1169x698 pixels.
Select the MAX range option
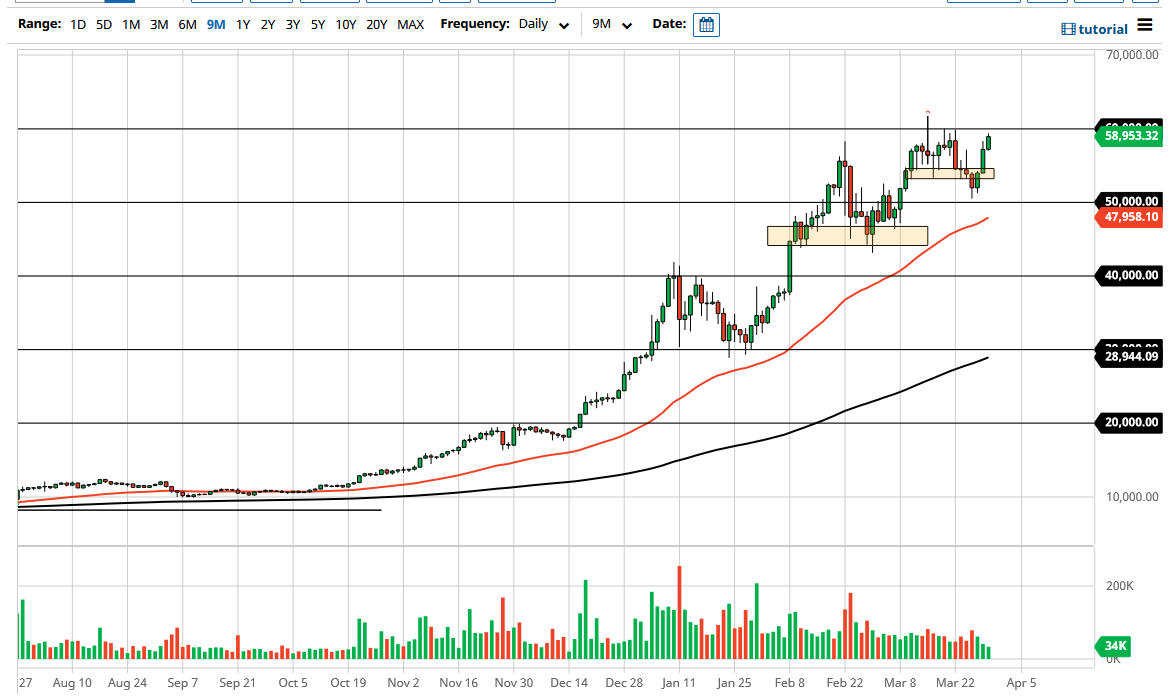click(411, 24)
